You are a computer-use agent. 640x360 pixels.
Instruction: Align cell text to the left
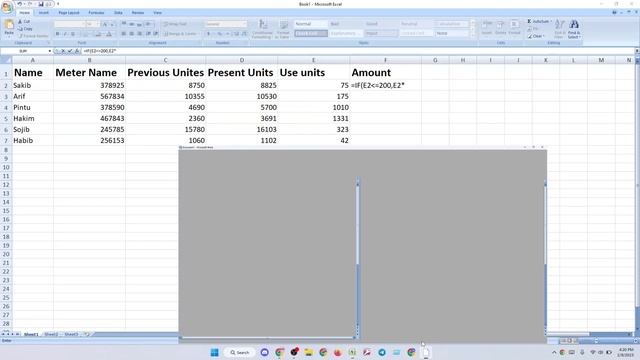click(124, 34)
